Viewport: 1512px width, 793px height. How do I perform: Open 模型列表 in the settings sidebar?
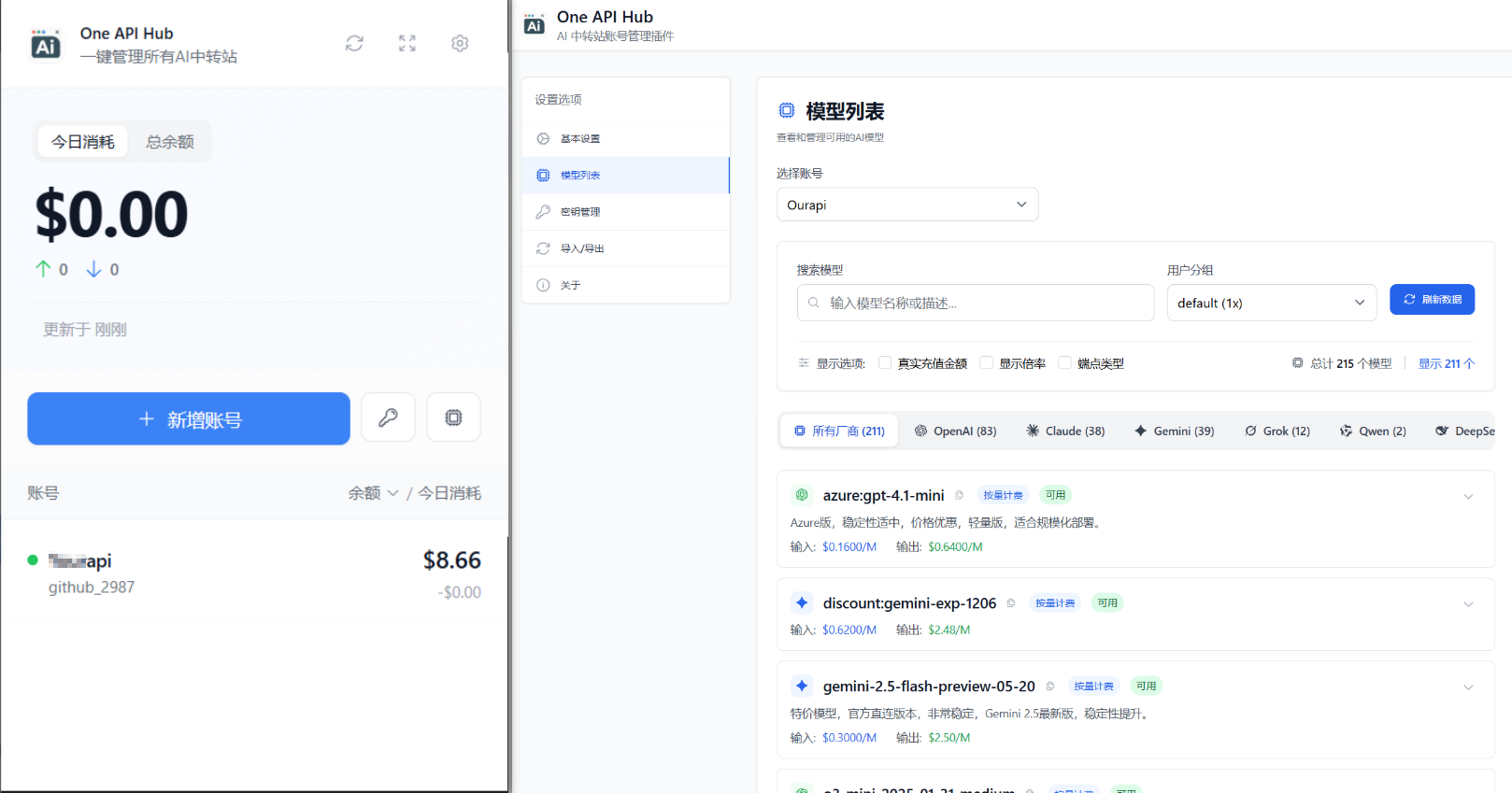625,175
